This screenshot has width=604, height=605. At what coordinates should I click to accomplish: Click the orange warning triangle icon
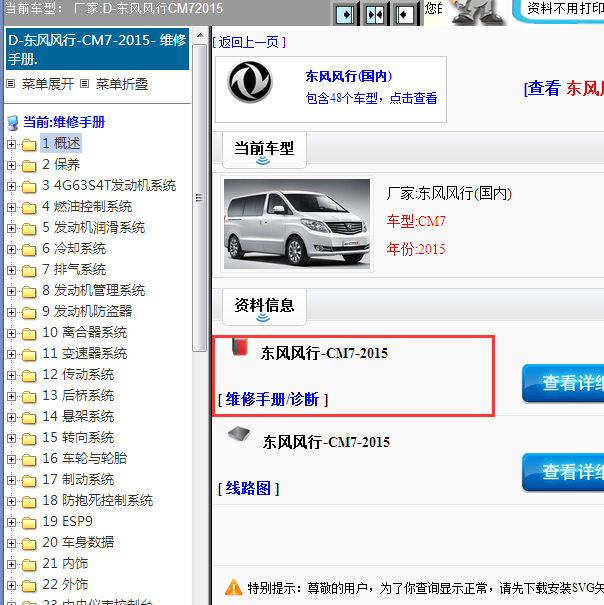point(233,587)
